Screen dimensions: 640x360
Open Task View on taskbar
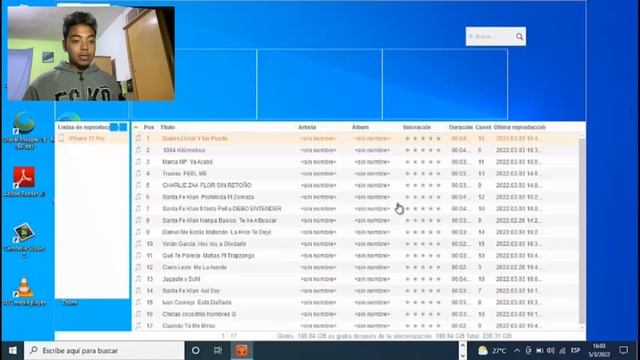pyautogui.click(x=218, y=351)
